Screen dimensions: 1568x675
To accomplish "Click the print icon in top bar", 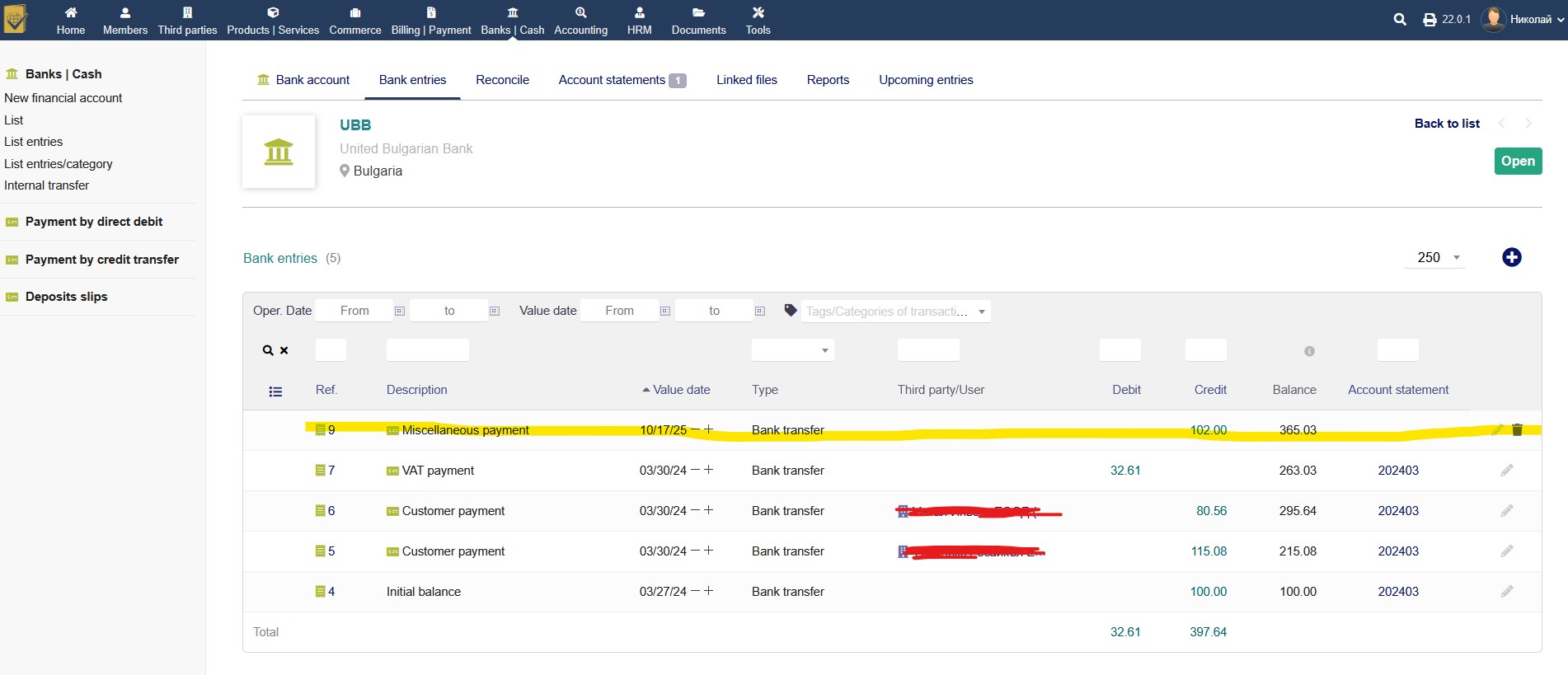I will 1430,20.
